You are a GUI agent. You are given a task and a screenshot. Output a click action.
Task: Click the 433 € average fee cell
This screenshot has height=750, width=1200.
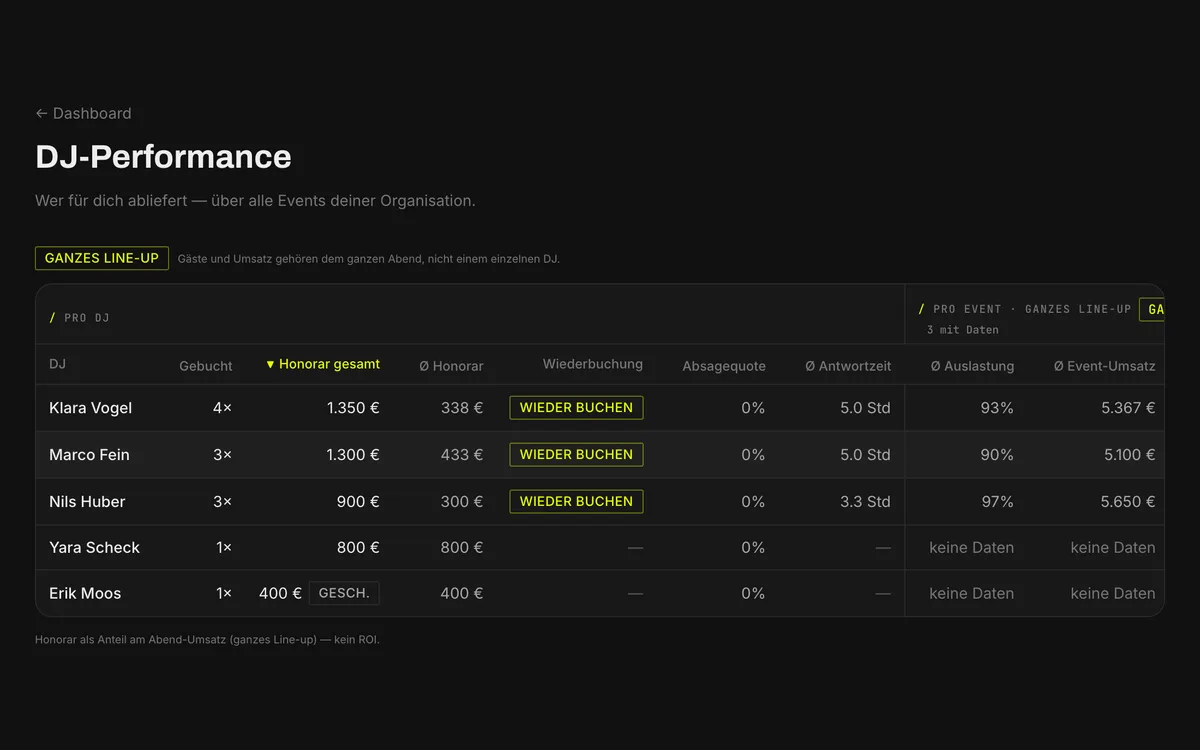tap(462, 455)
